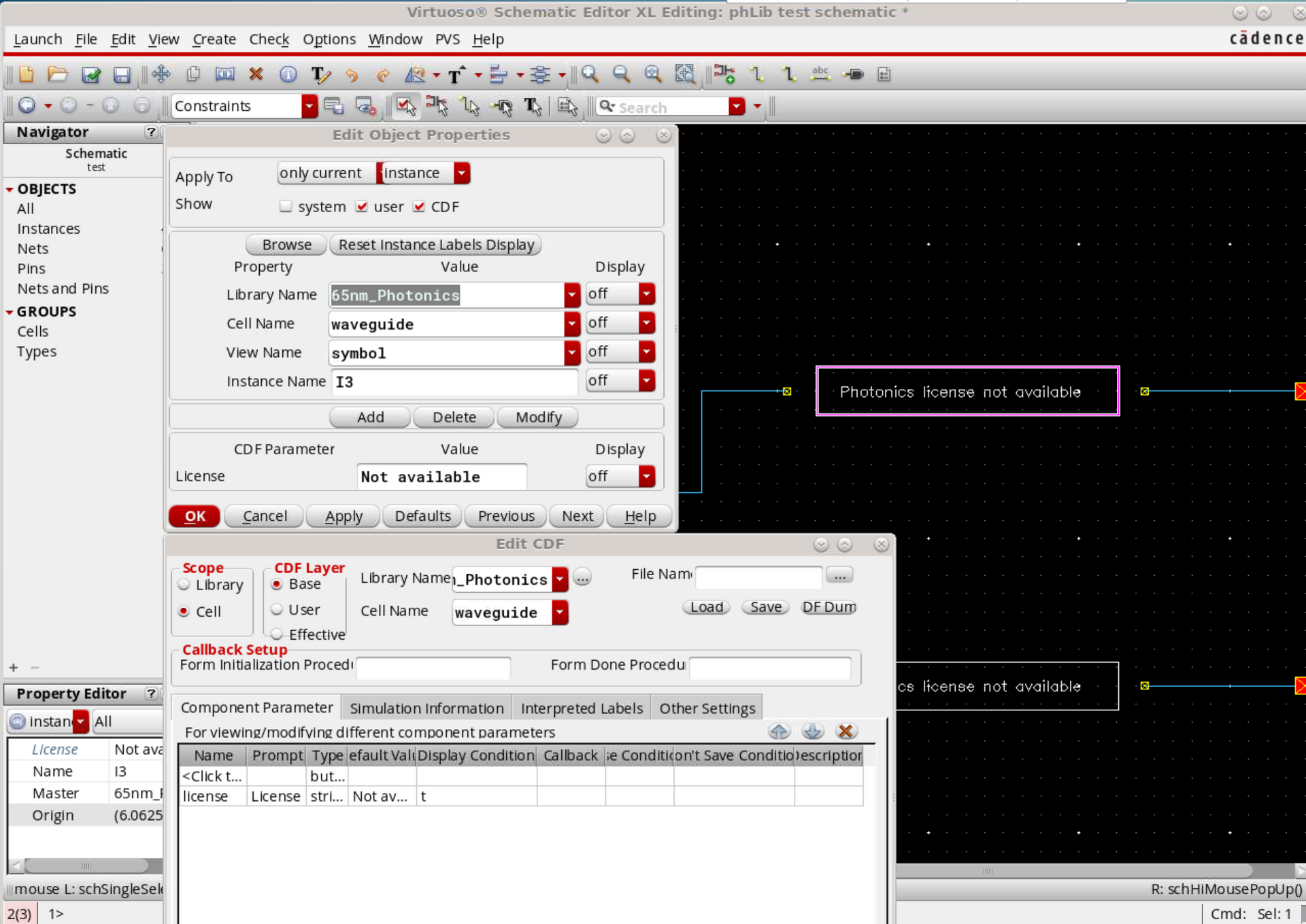Screen dimensions: 1306x924
Task: Click the Redo arrow icon
Action: click(383, 74)
